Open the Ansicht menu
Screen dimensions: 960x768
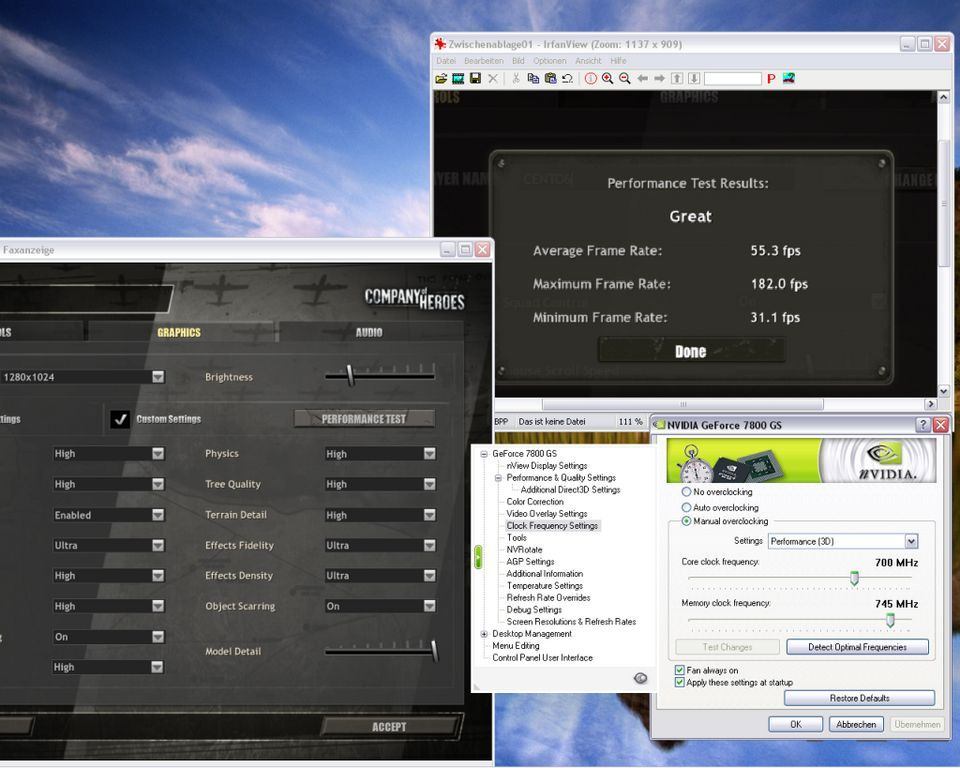588,61
